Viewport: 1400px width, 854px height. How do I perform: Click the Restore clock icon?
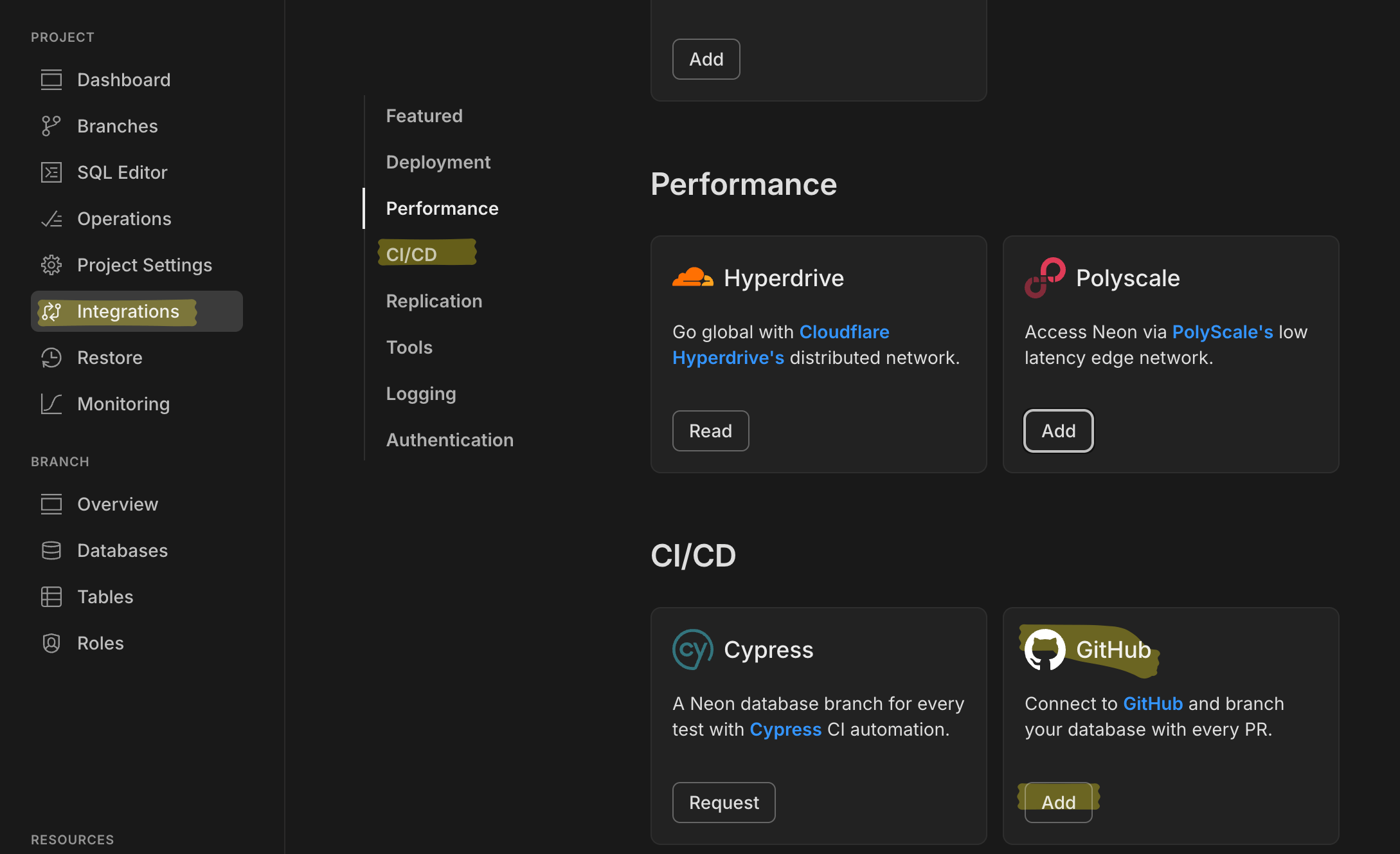51,358
